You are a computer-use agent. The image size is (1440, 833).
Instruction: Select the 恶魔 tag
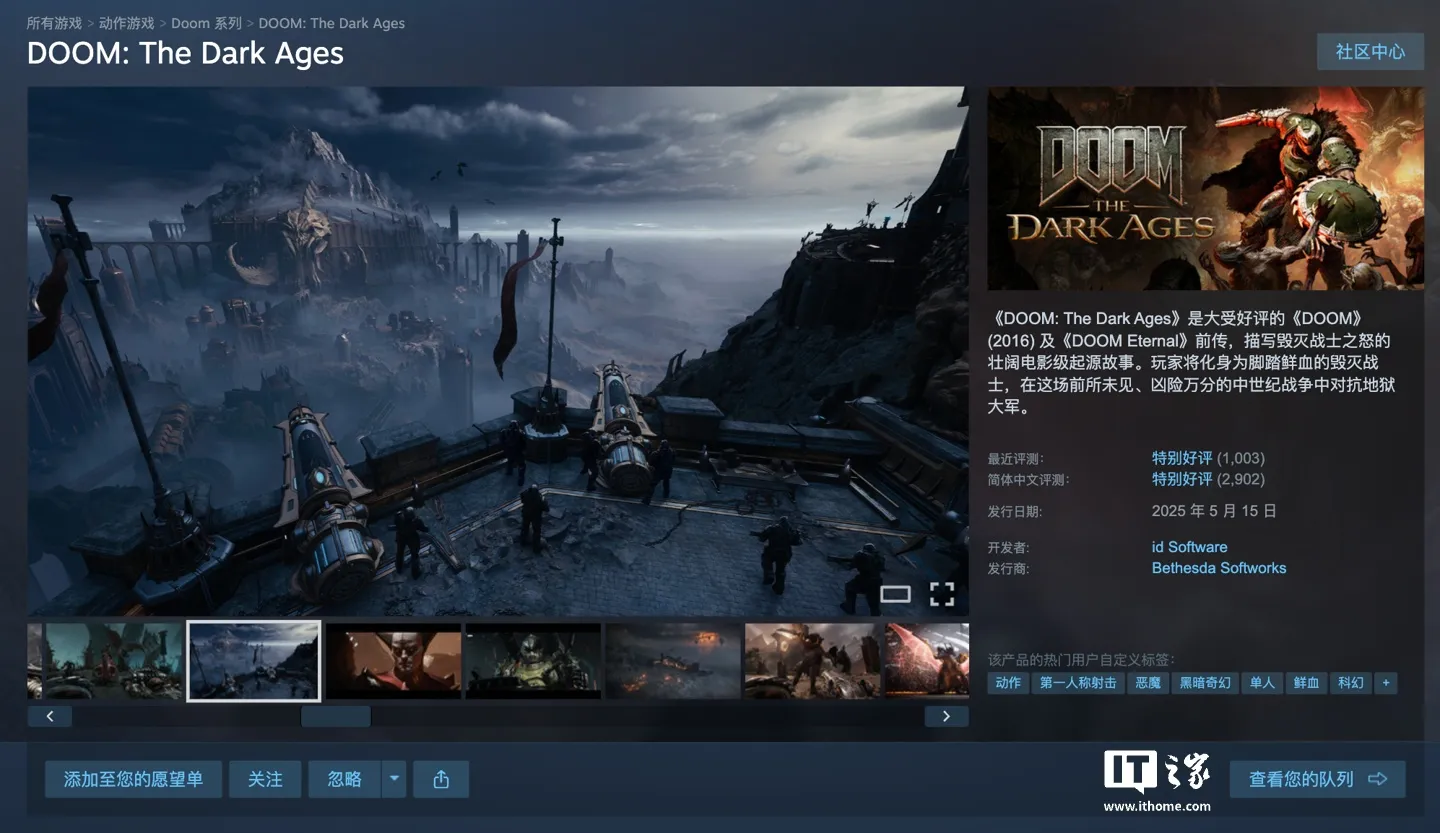[x=1148, y=683]
